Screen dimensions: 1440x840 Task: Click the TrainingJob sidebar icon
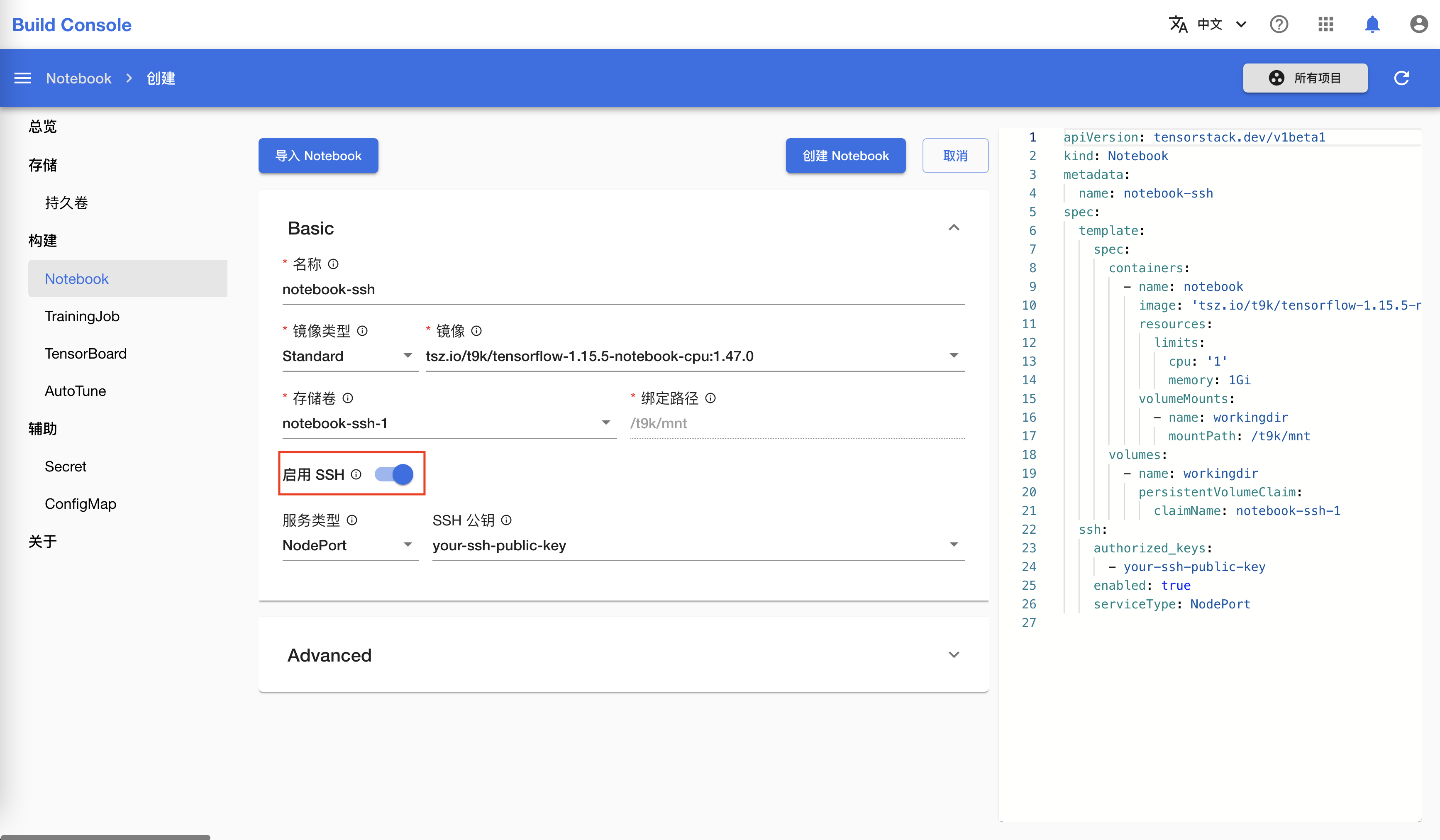[x=82, y=316]
